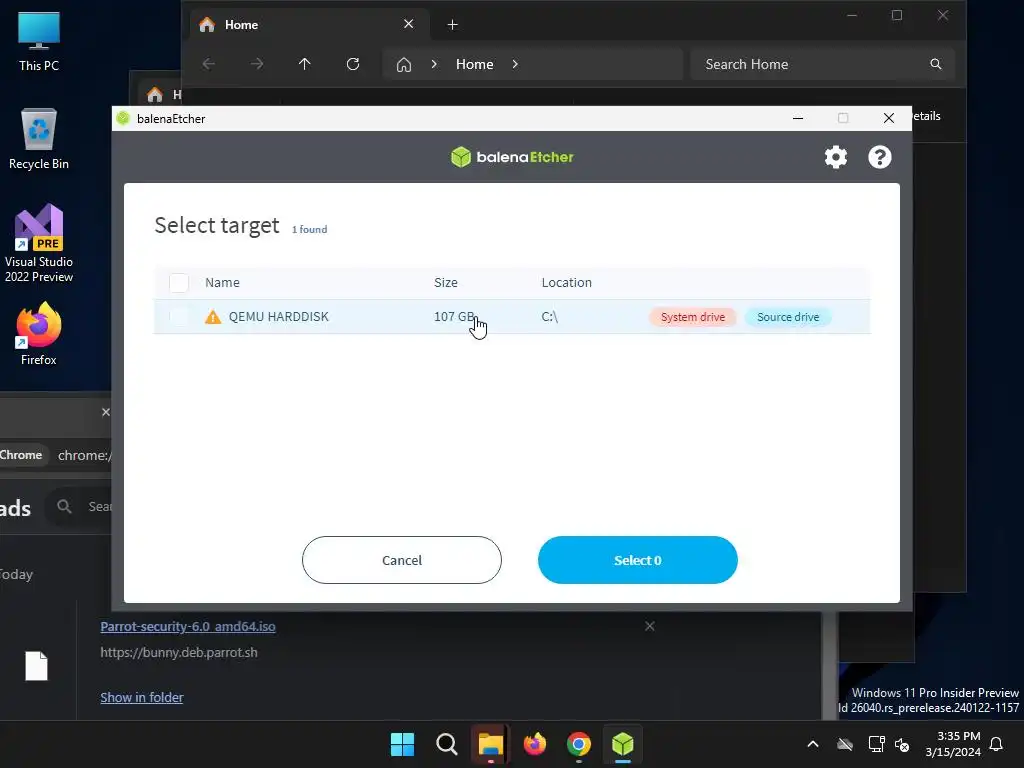Click Home breadcrumb in the address bar
This screenshot has width=1024, height=768.
click(x=474, y=64)
